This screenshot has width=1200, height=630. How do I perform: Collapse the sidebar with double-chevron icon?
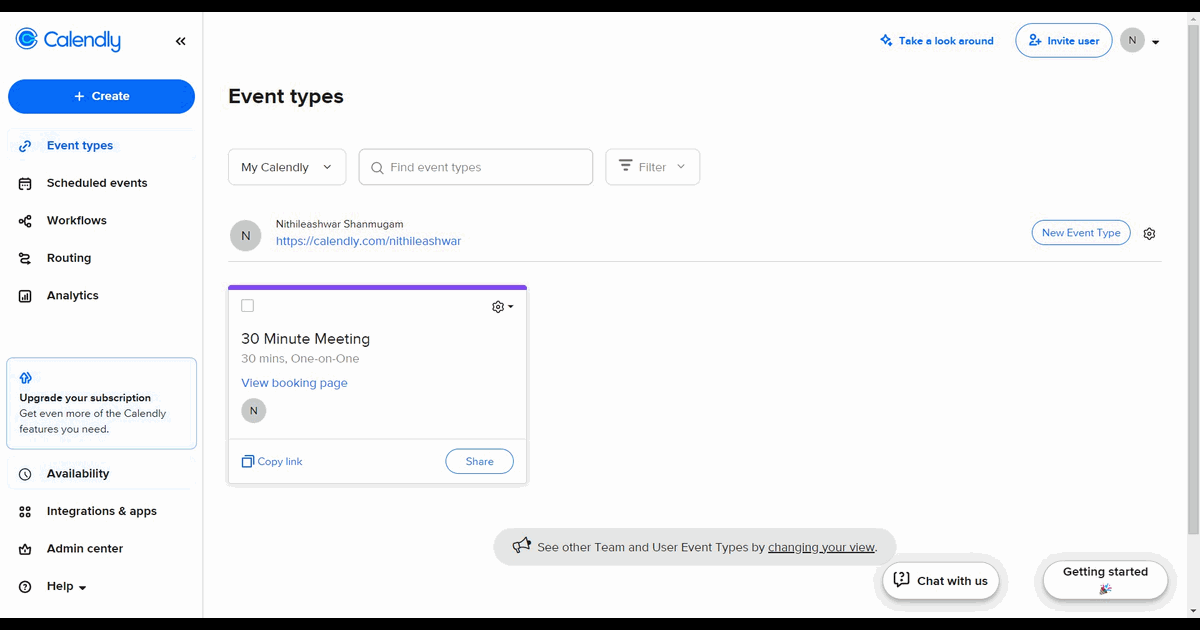click(181, 41)
